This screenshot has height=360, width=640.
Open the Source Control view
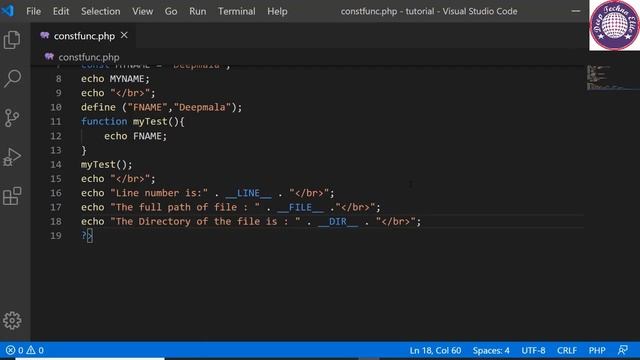[12, 118]
